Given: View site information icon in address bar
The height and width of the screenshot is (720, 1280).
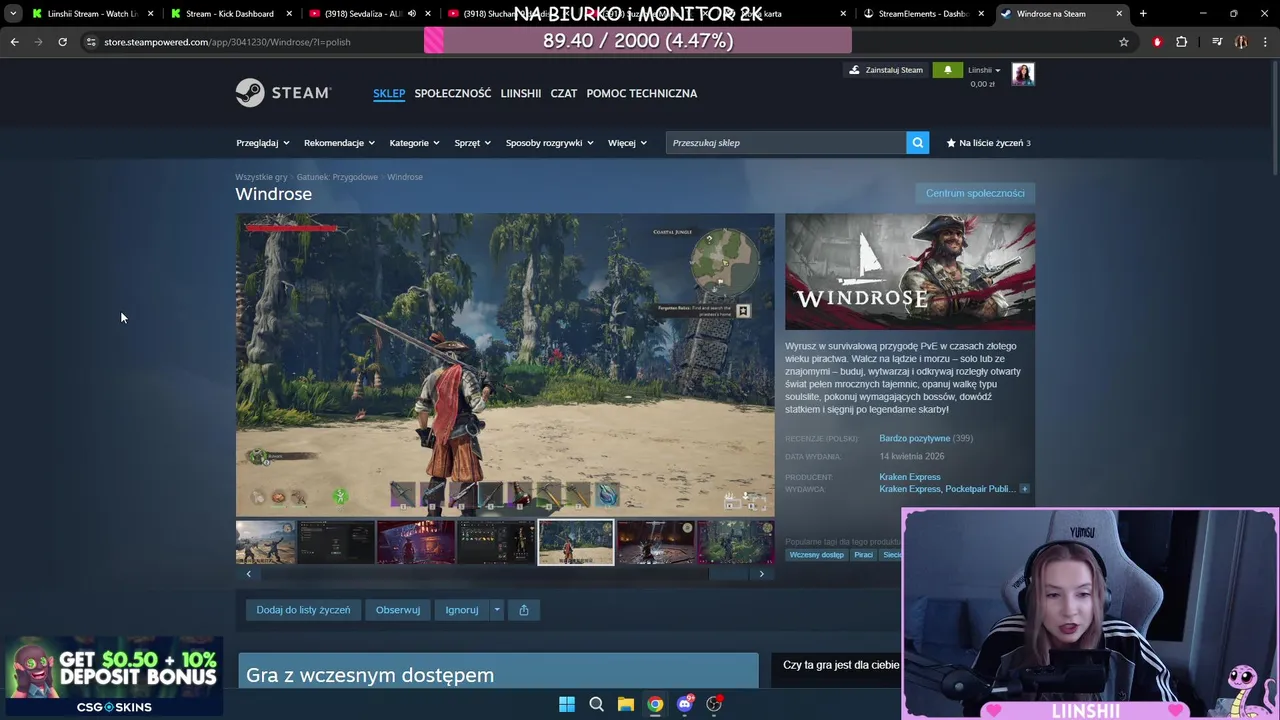Looking at the screenshot, I should 91,42.
